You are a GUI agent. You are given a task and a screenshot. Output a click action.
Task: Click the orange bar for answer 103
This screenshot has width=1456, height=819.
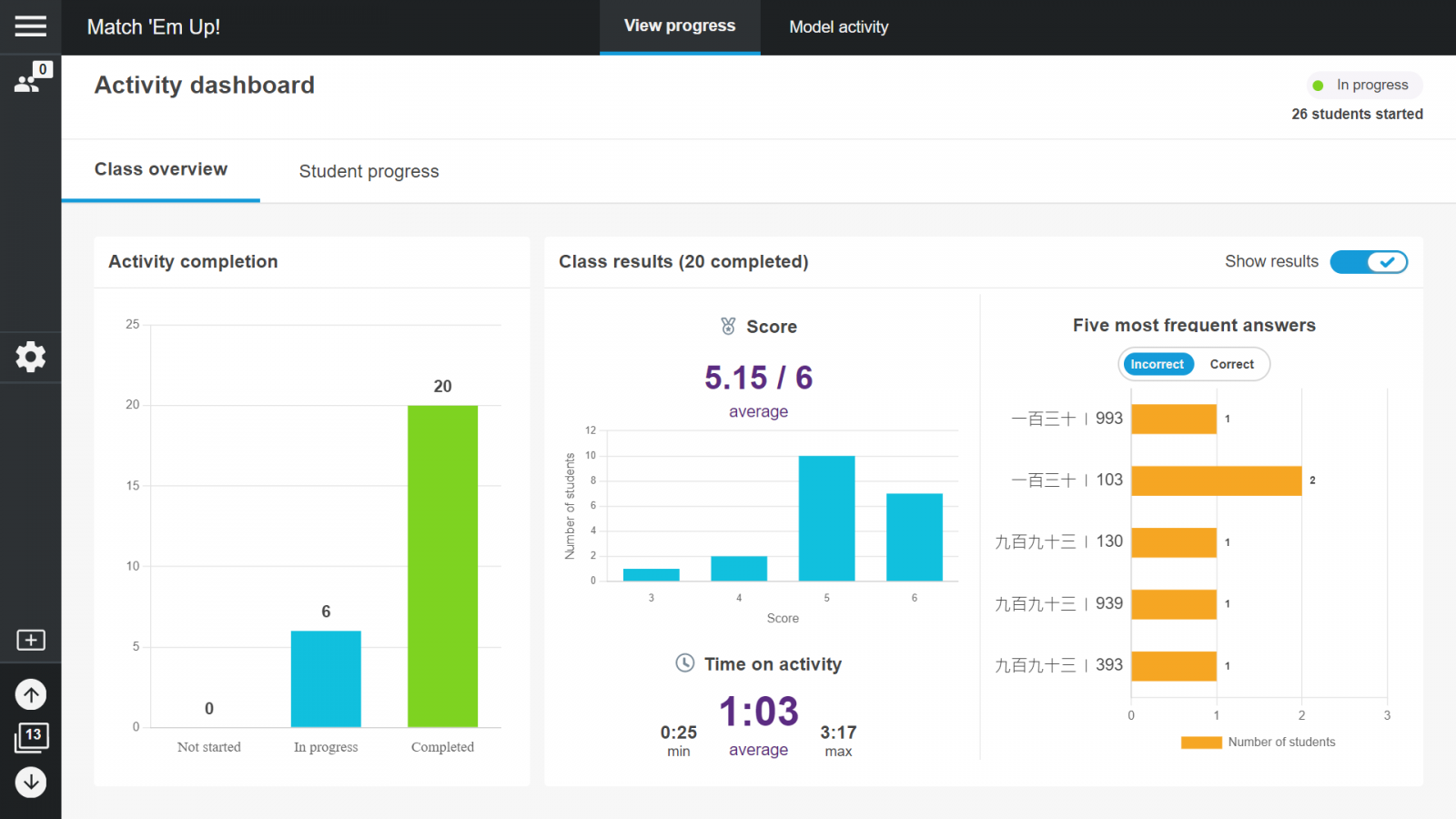click(x=1216, y=480)
